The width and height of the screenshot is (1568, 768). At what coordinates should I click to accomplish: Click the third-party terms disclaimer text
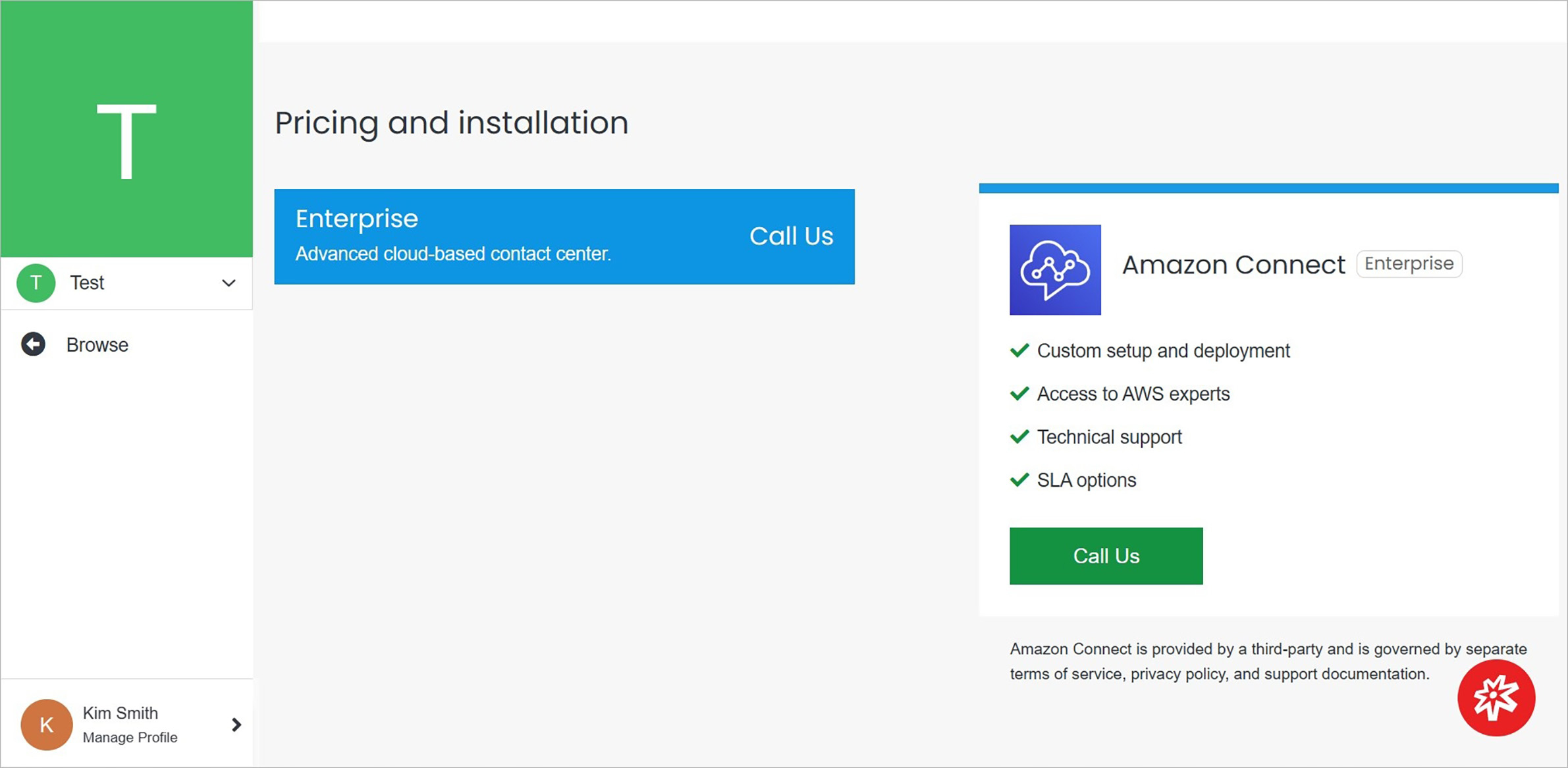coord(1268,661)
